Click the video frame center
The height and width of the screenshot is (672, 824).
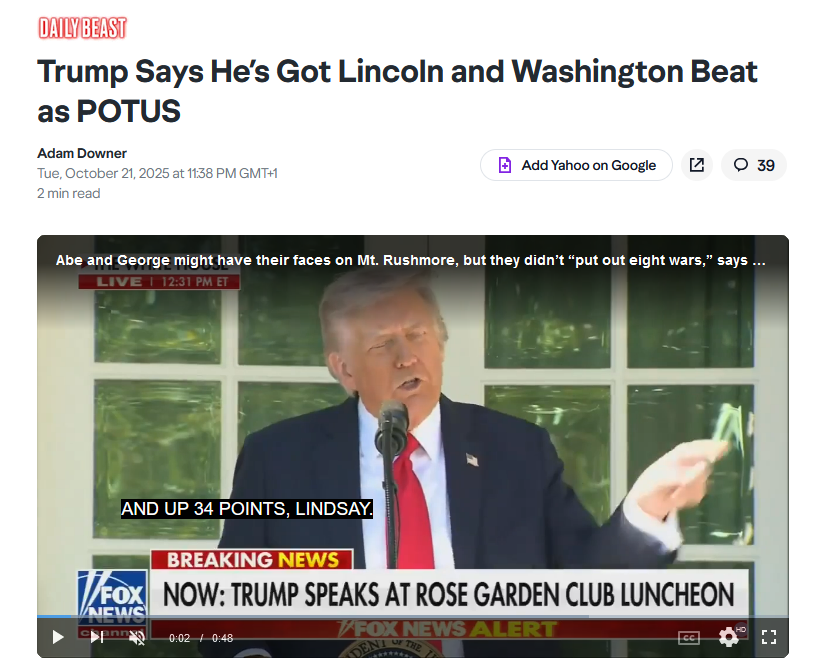[413, 446]
